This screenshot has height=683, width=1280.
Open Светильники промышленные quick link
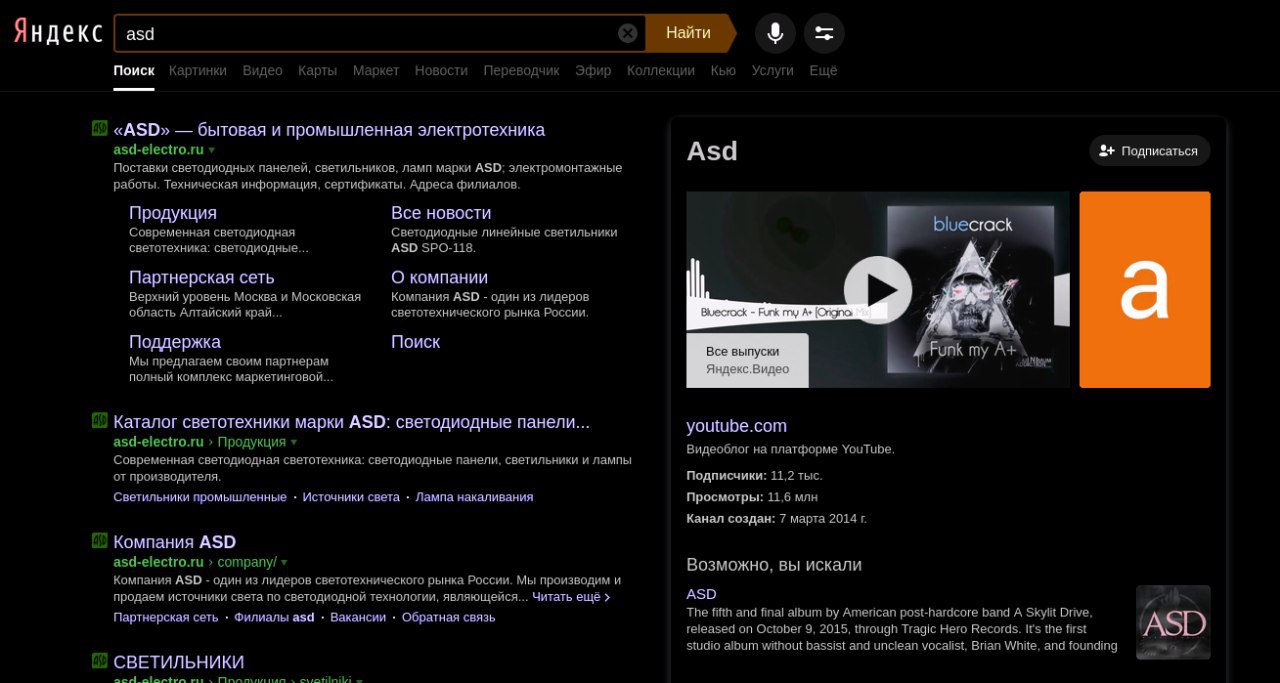click(200, 497)
